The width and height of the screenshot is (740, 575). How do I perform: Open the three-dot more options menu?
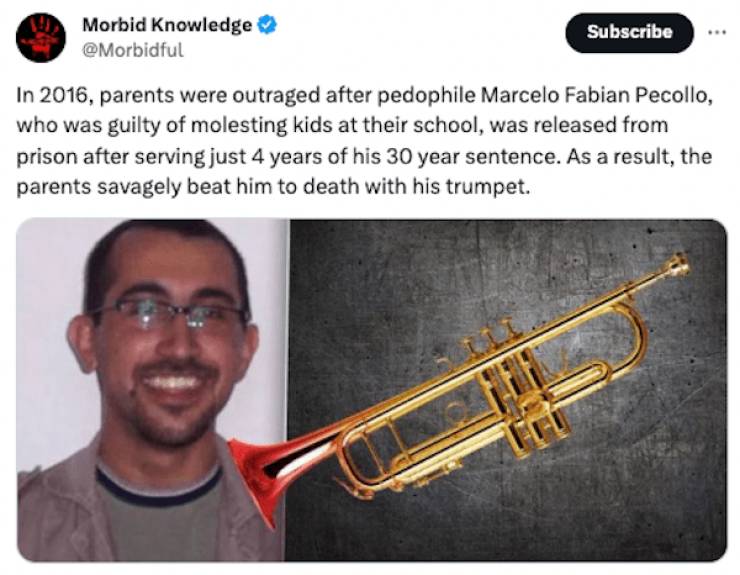717,33
